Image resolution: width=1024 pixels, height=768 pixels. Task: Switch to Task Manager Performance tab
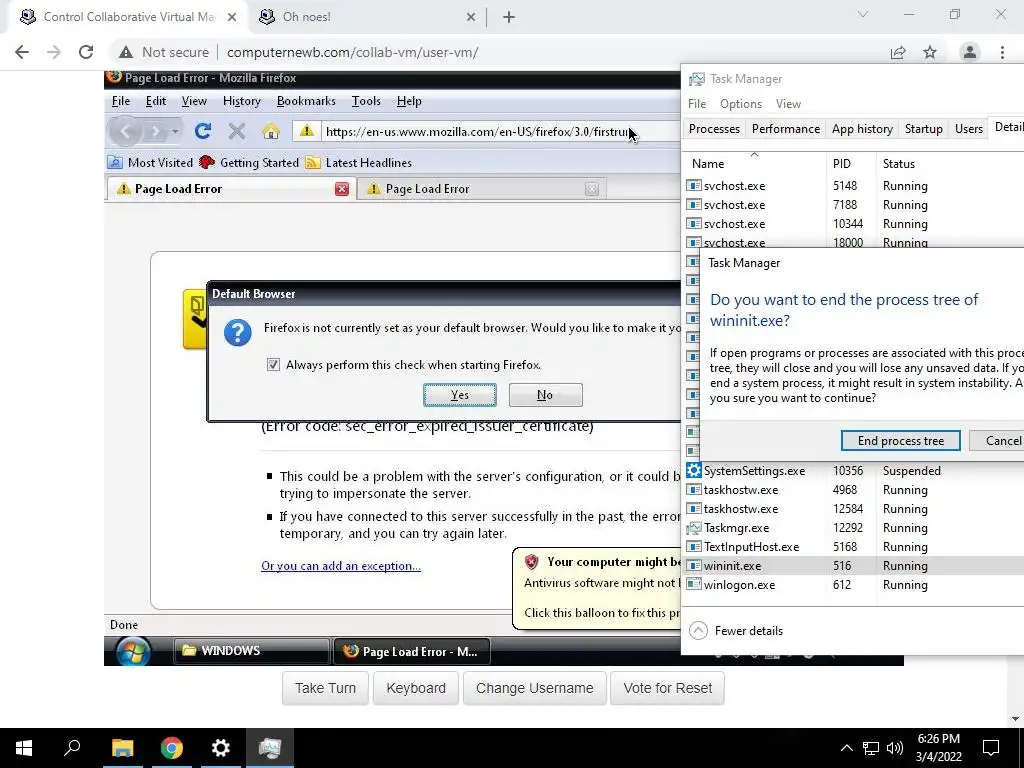pos(786,129)
